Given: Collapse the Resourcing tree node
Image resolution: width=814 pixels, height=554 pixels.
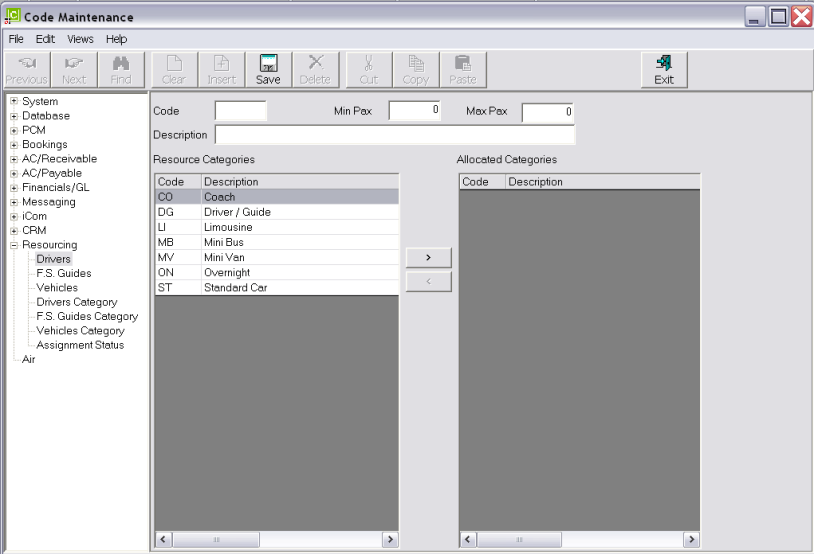Looking at the screenshot, I should pyautogui.click(x=14, y=245).
